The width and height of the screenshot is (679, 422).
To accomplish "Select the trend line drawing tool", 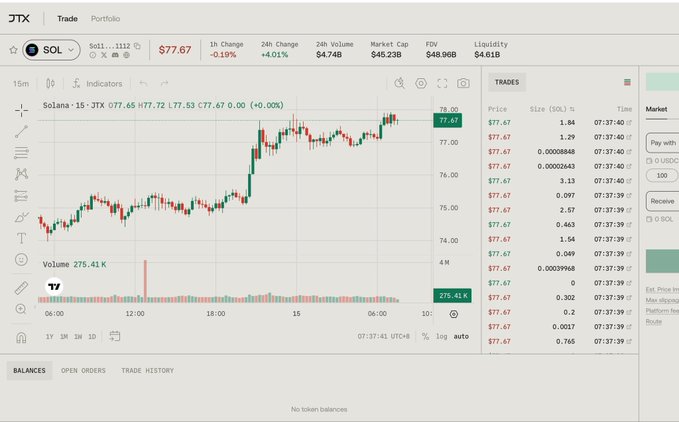I will coord(21,132).
